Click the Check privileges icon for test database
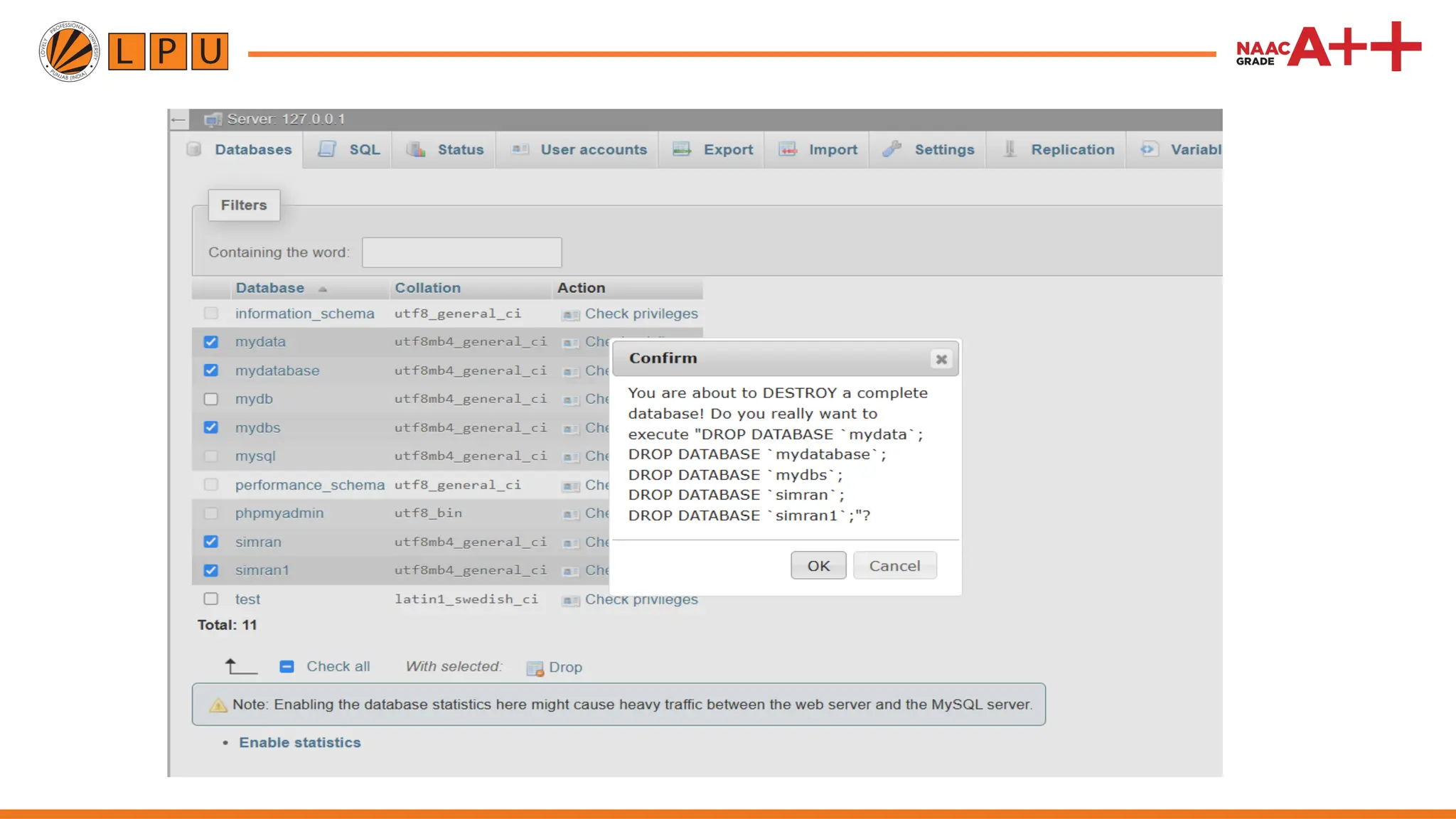The height and width of the screenshot is (819, 1456). click(570, 600)
